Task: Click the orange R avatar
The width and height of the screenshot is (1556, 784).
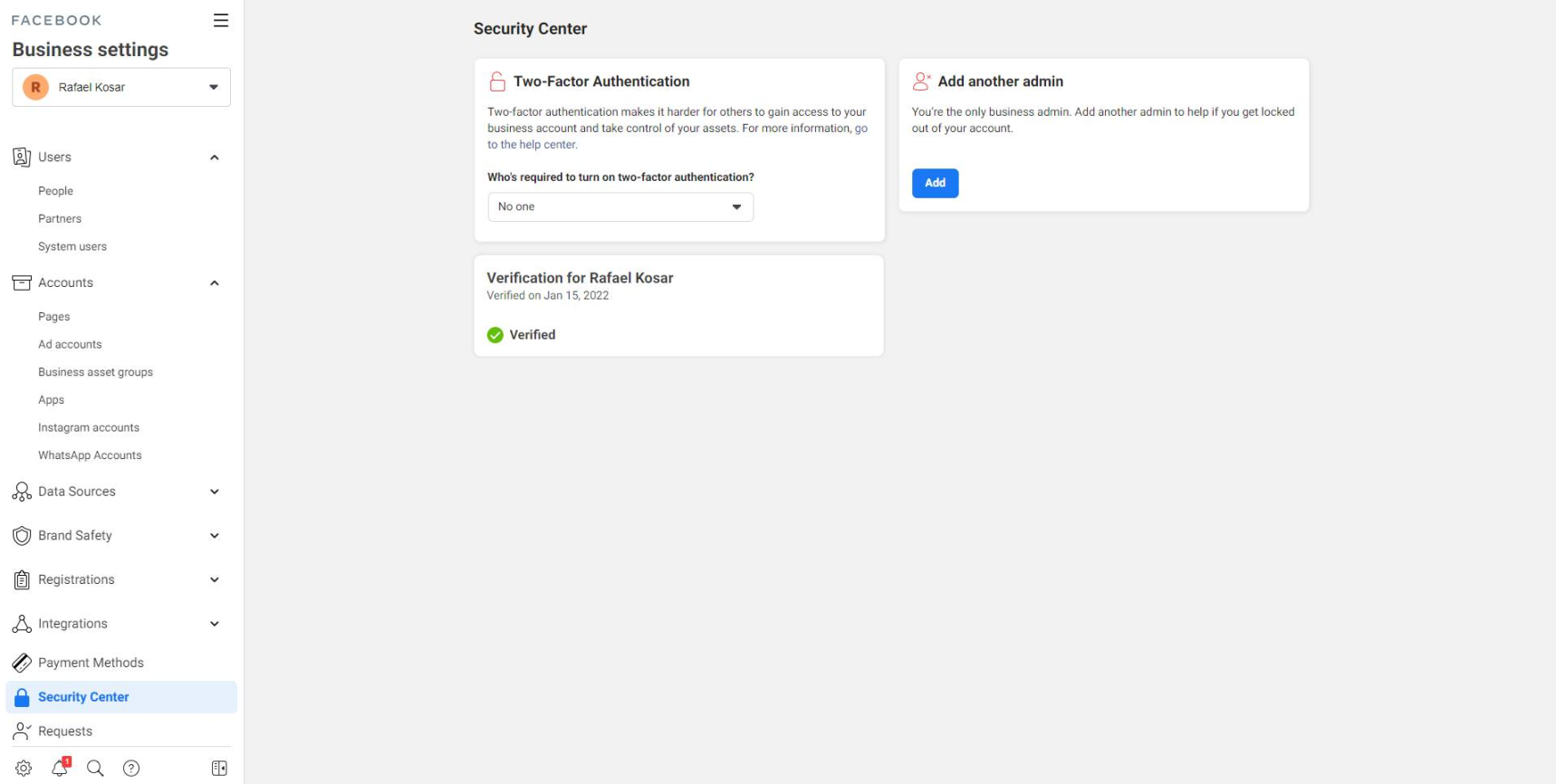Action: [x=35, y=87]
